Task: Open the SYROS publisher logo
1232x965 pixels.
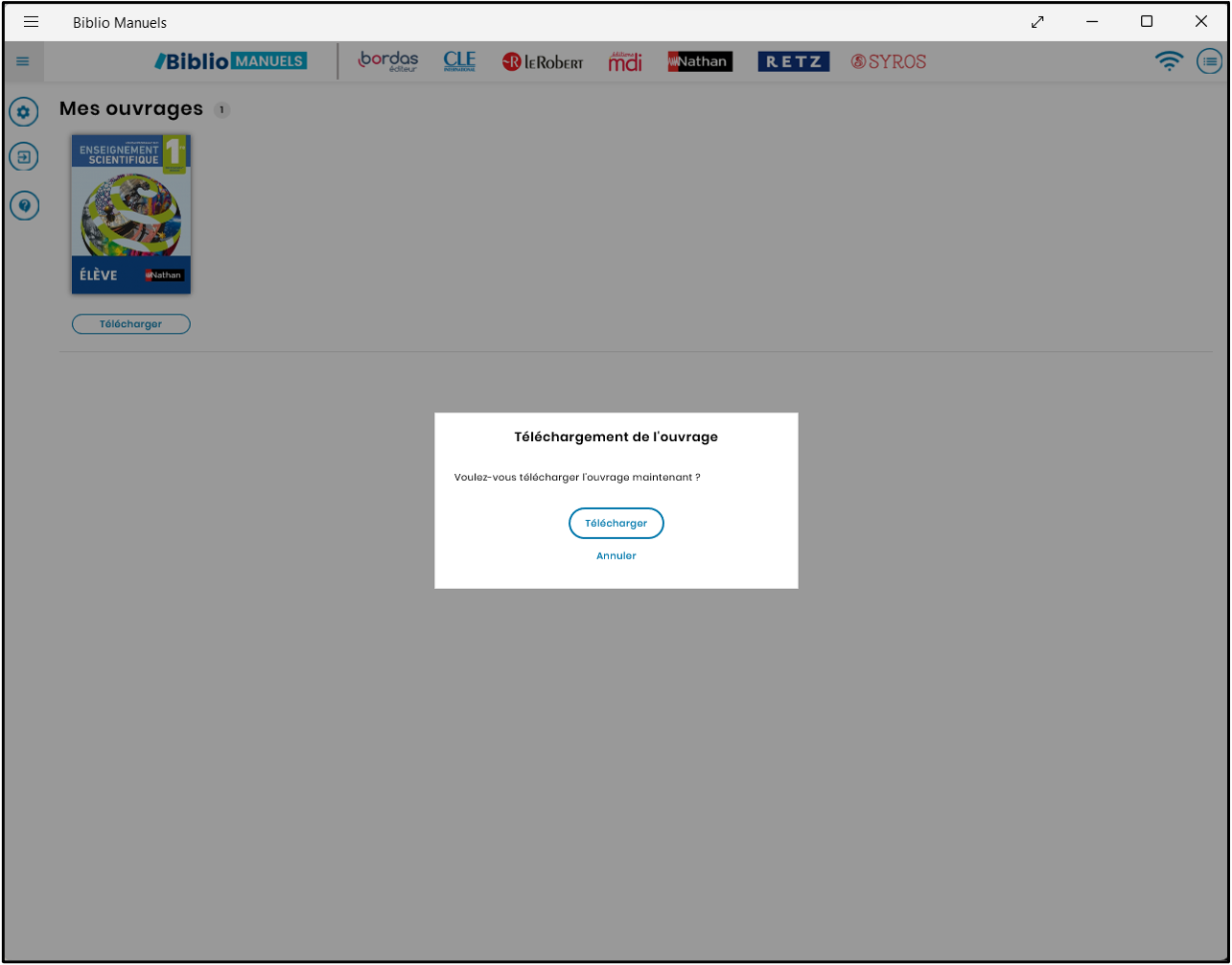Action: pyautogui.click(x=889, y=61)
